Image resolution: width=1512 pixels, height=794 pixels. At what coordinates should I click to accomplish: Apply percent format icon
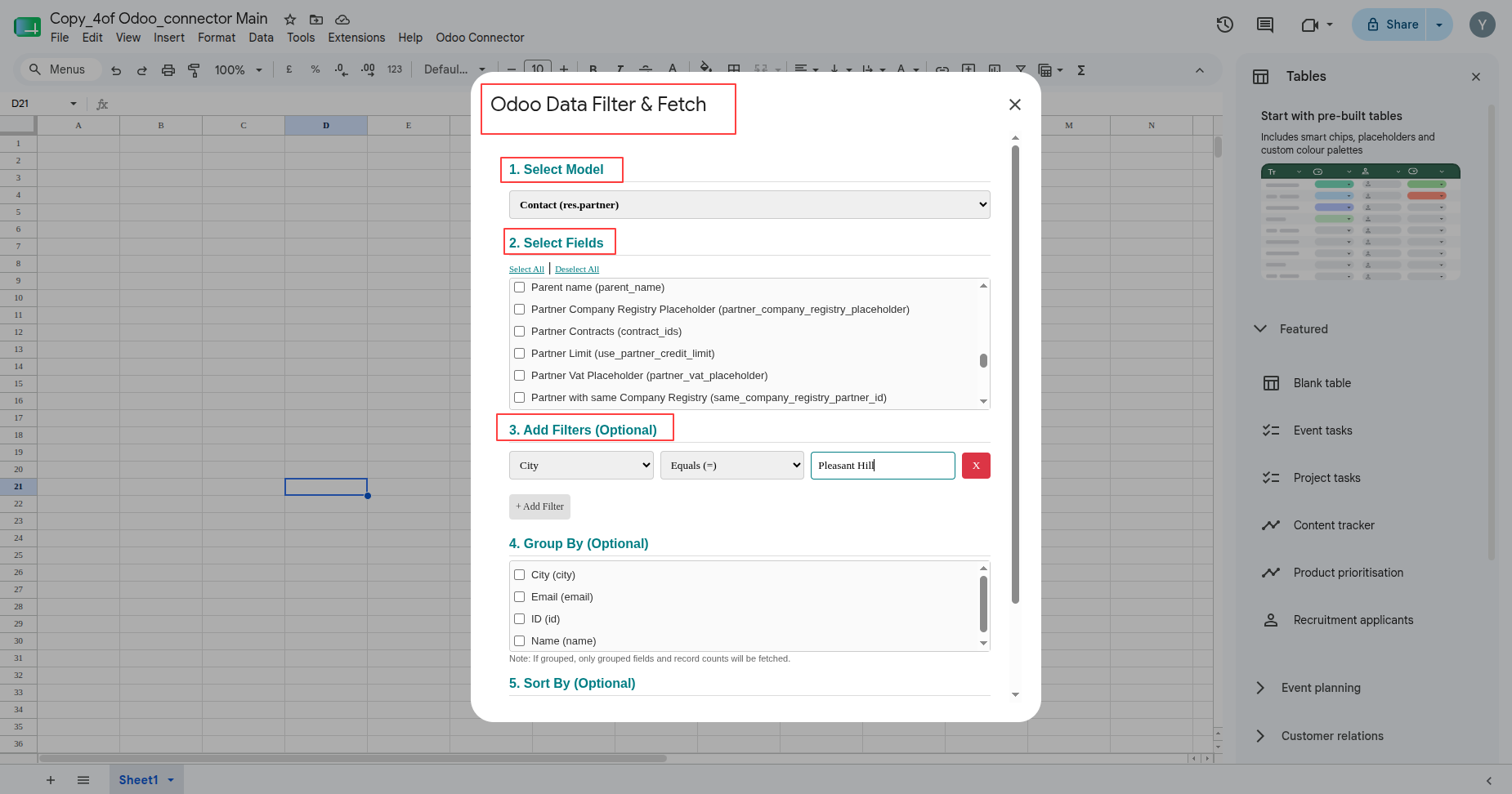[315, 70]
